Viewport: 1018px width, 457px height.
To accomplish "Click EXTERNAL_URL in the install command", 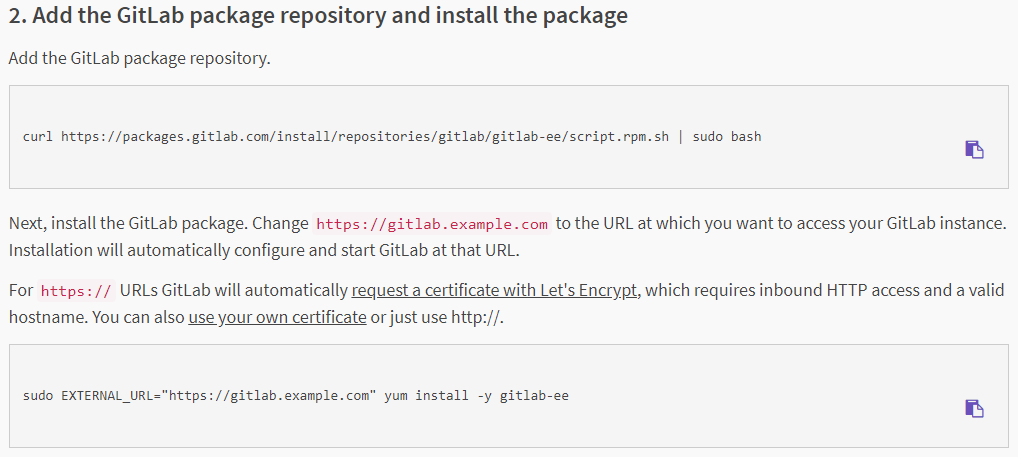I will [x=110, y=395].
